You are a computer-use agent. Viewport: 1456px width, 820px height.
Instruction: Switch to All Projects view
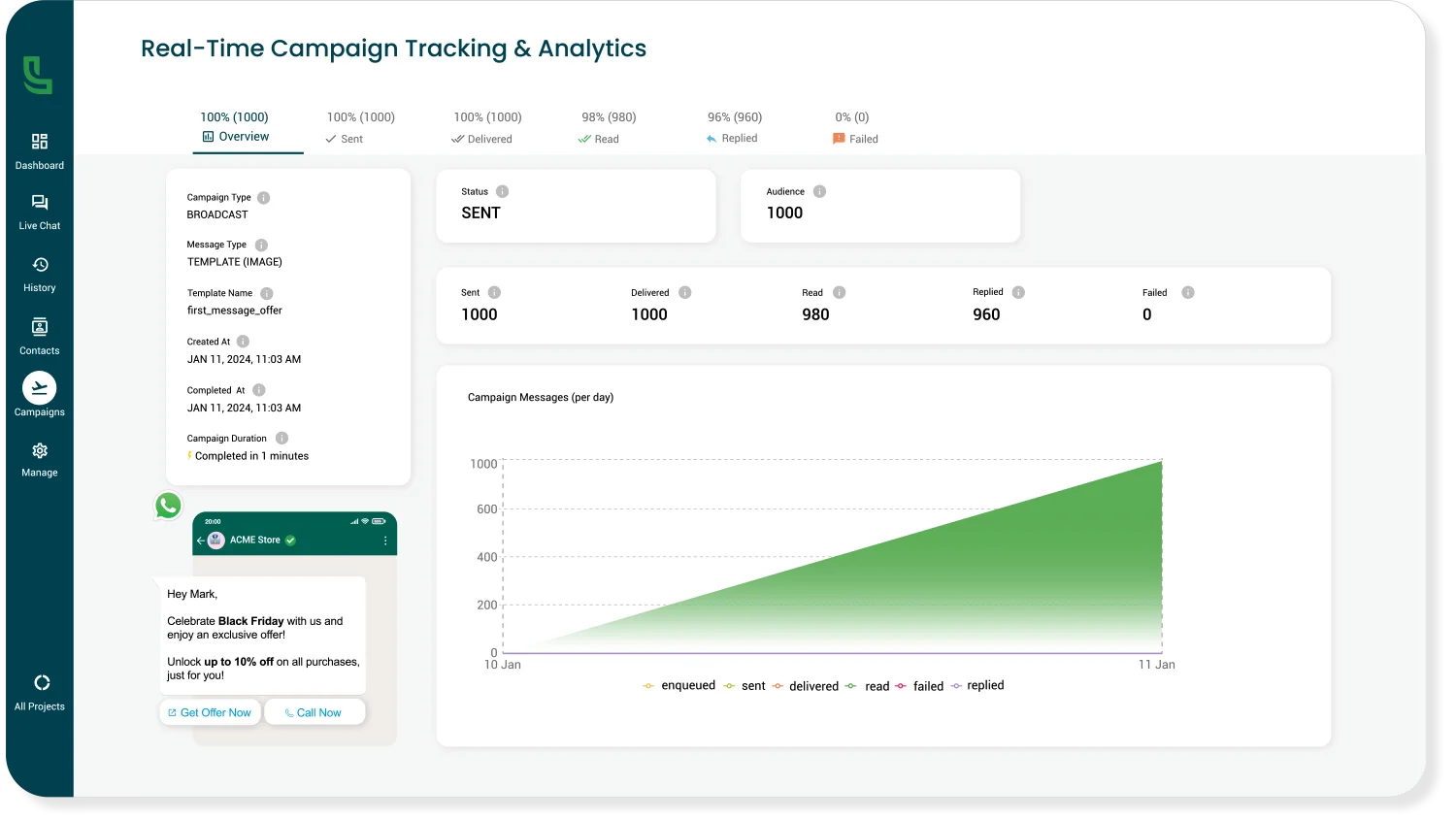39,689
